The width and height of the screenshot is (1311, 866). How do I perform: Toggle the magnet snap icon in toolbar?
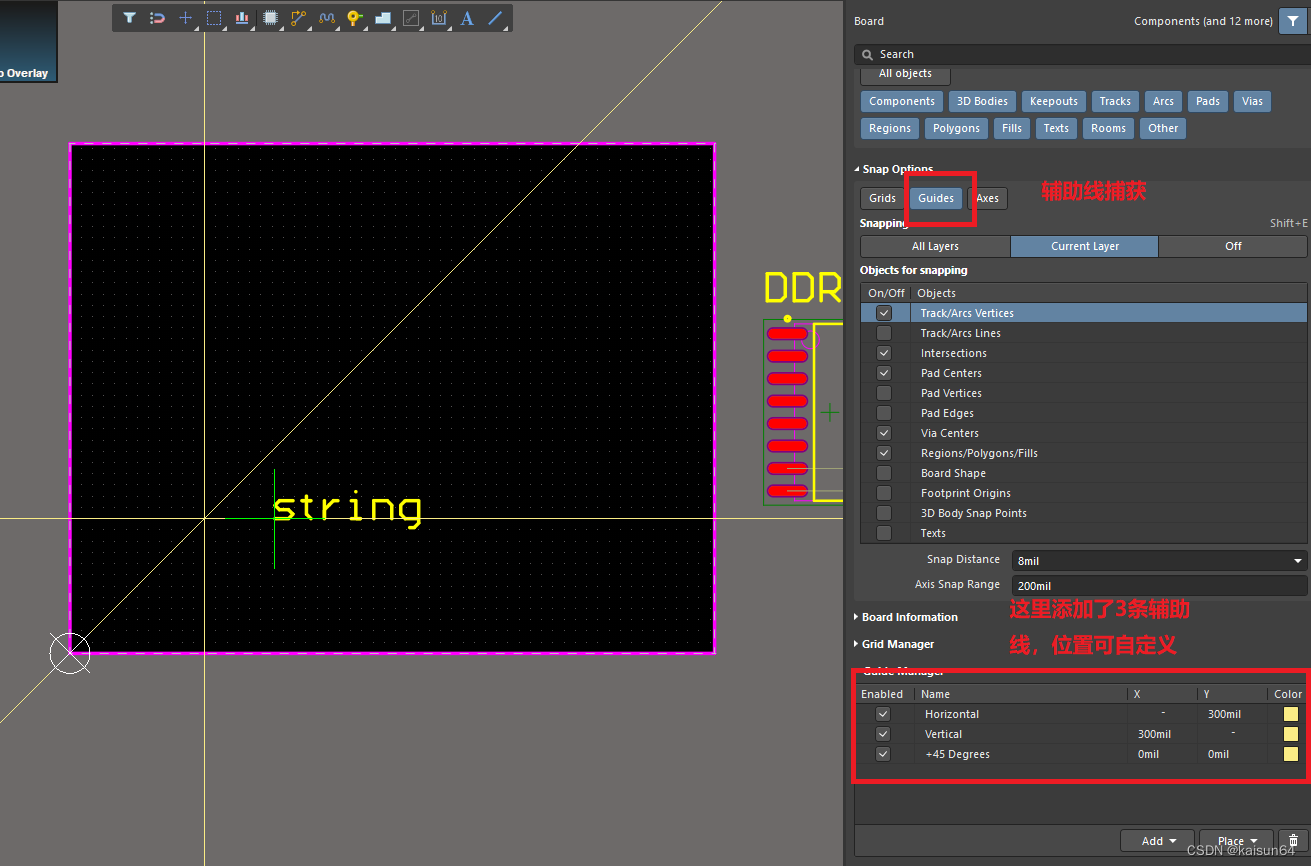[x=157, y=18]
